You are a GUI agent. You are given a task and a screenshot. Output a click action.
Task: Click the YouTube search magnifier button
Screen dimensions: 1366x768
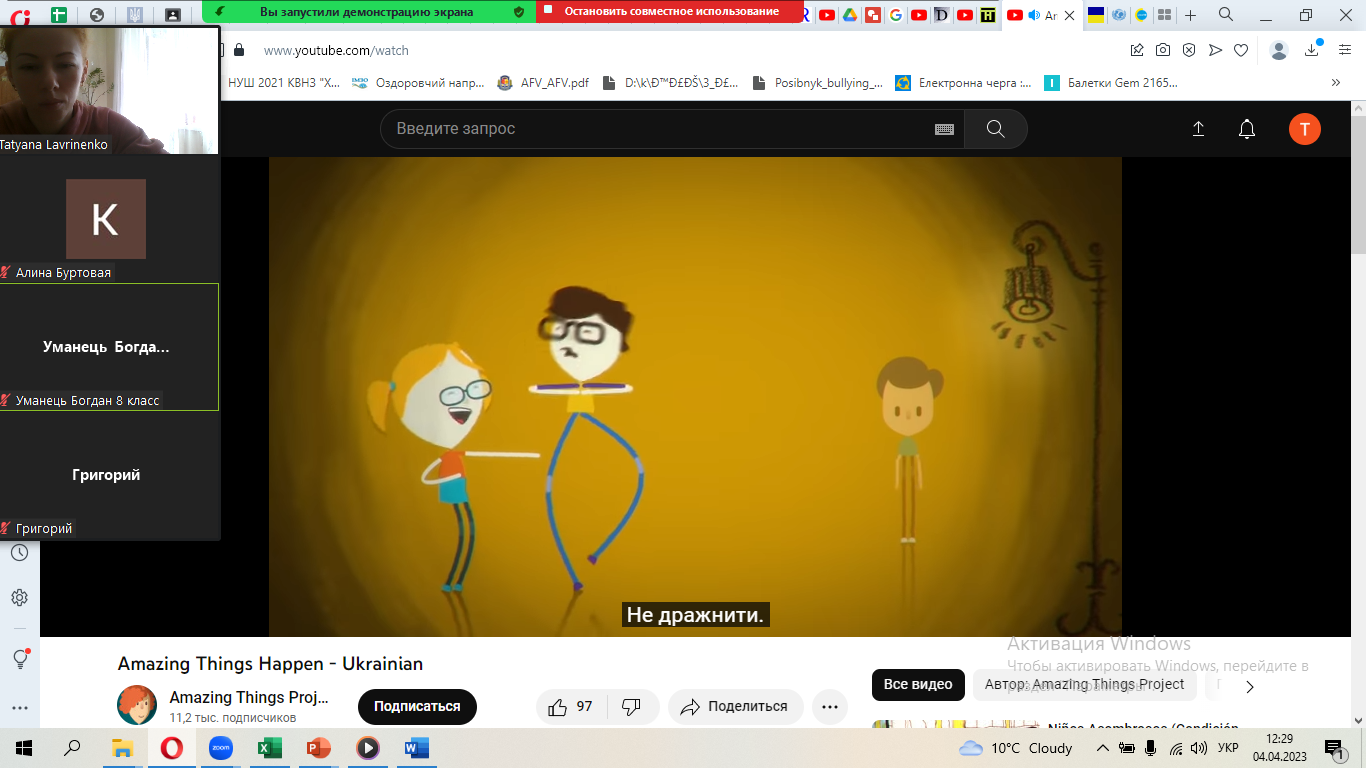pyautogui.click(x=995, y=129)
